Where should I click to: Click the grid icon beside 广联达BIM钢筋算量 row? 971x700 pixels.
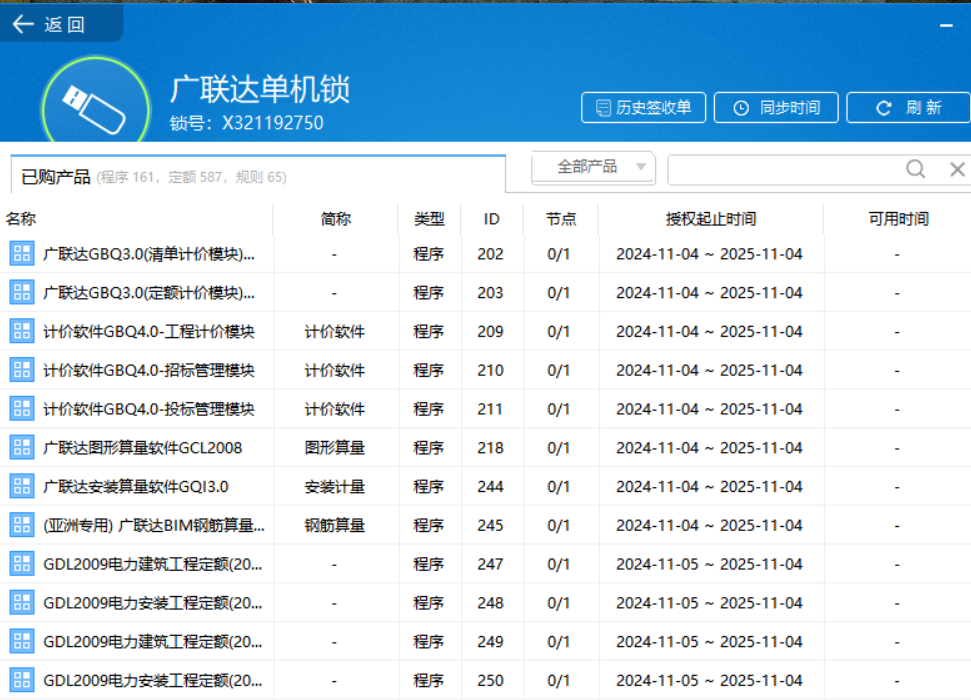21,525
